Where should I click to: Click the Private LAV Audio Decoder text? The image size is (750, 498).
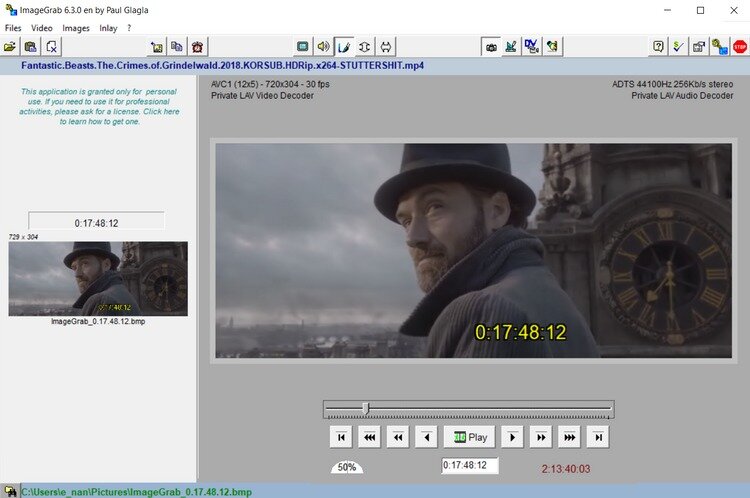coord(682,96)
